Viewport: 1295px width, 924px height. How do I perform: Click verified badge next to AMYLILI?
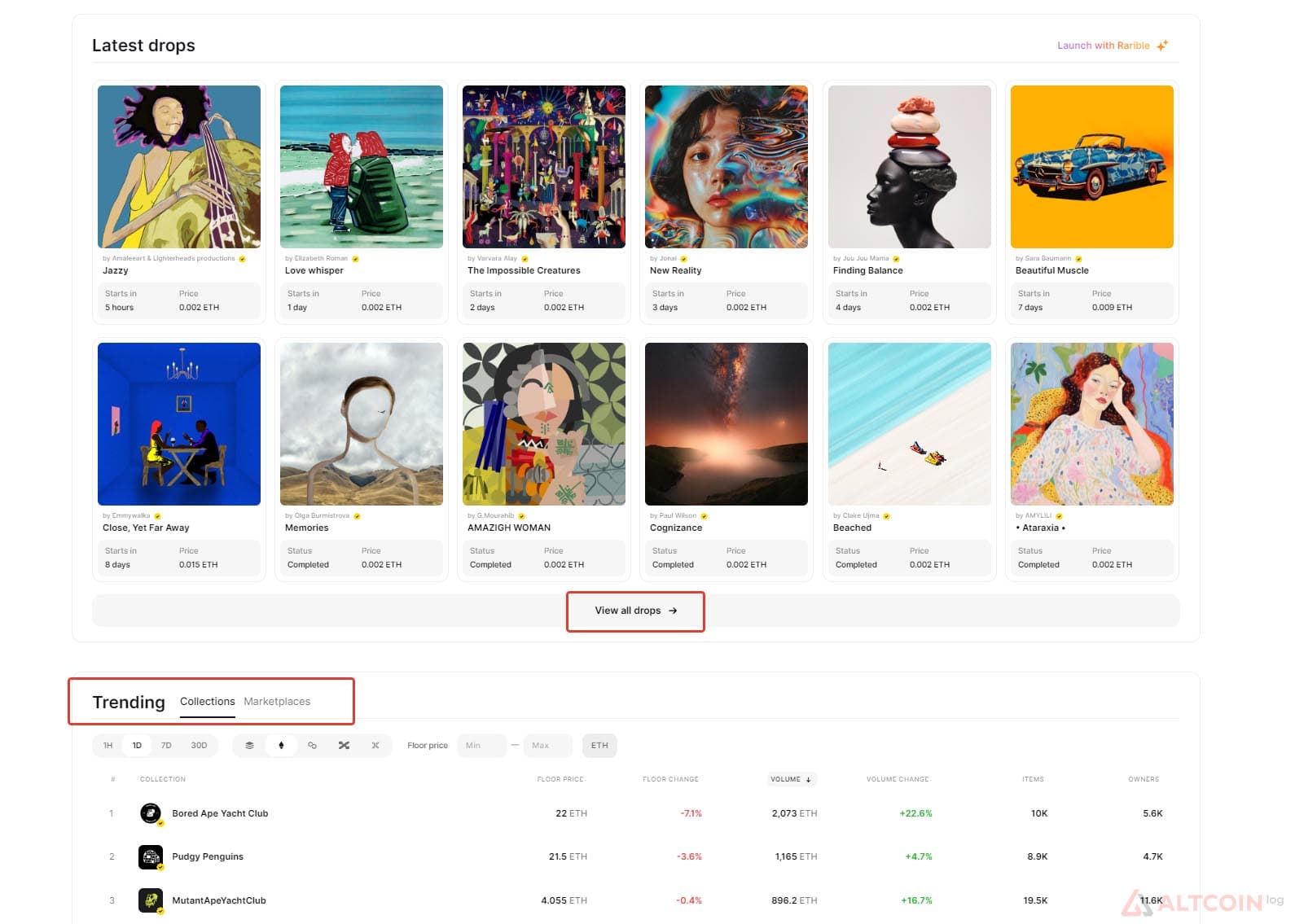tap(1059, 516)
